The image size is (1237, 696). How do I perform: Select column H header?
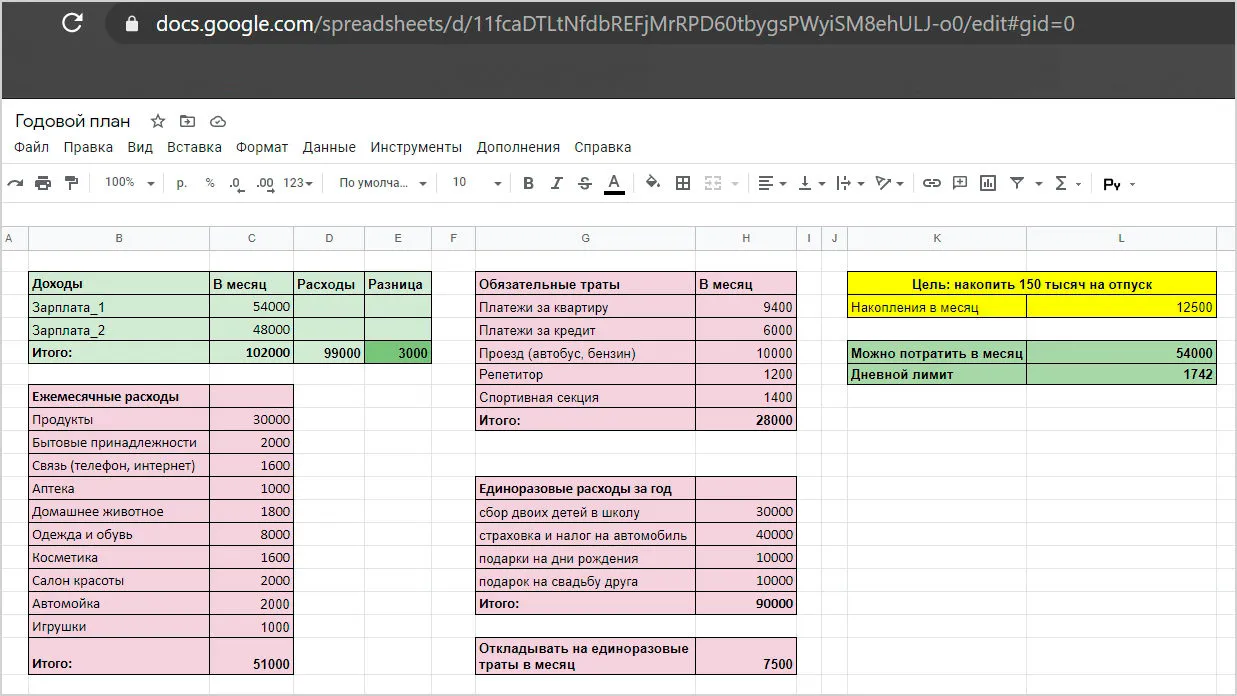[746, 238]
